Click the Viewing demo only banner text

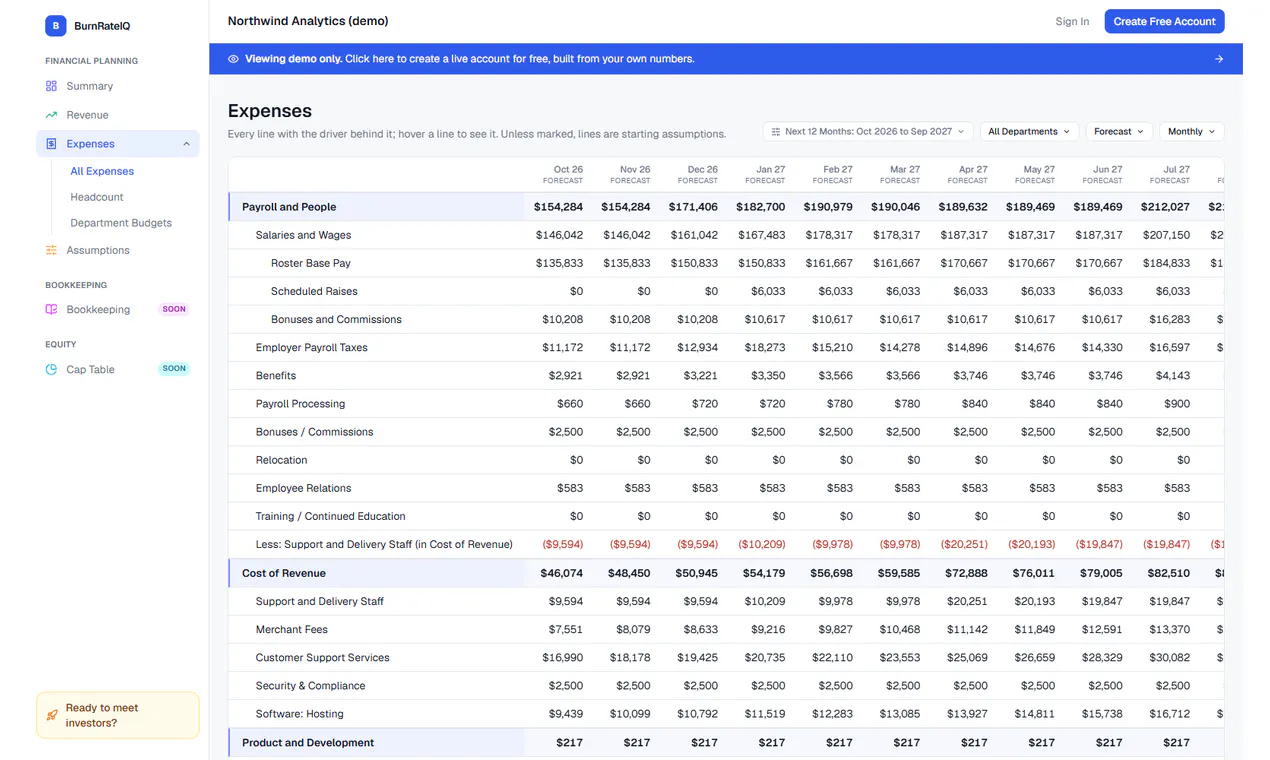470,59
